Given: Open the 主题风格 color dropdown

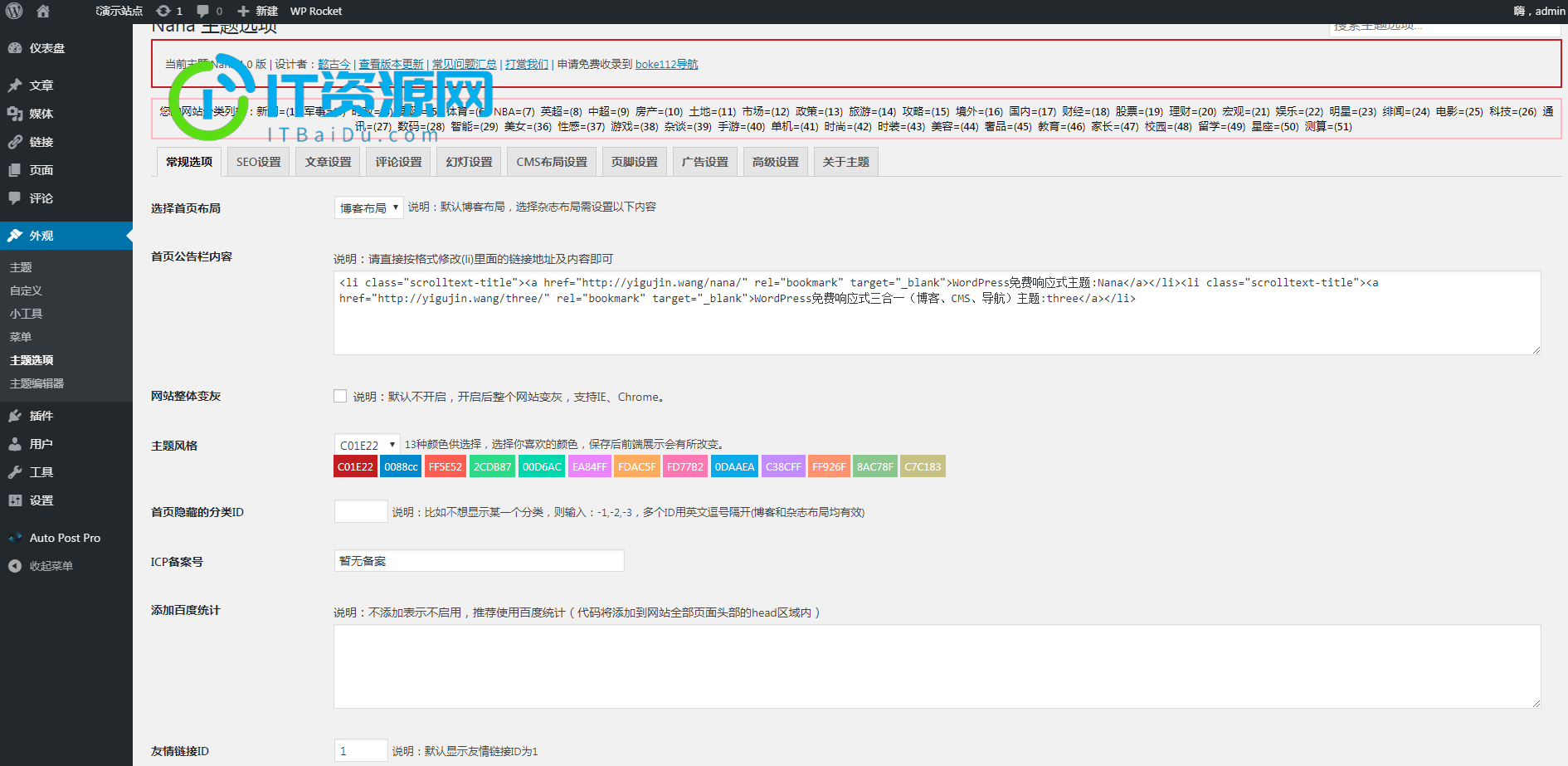Looking at the screenshot, I should coord(367,445).
